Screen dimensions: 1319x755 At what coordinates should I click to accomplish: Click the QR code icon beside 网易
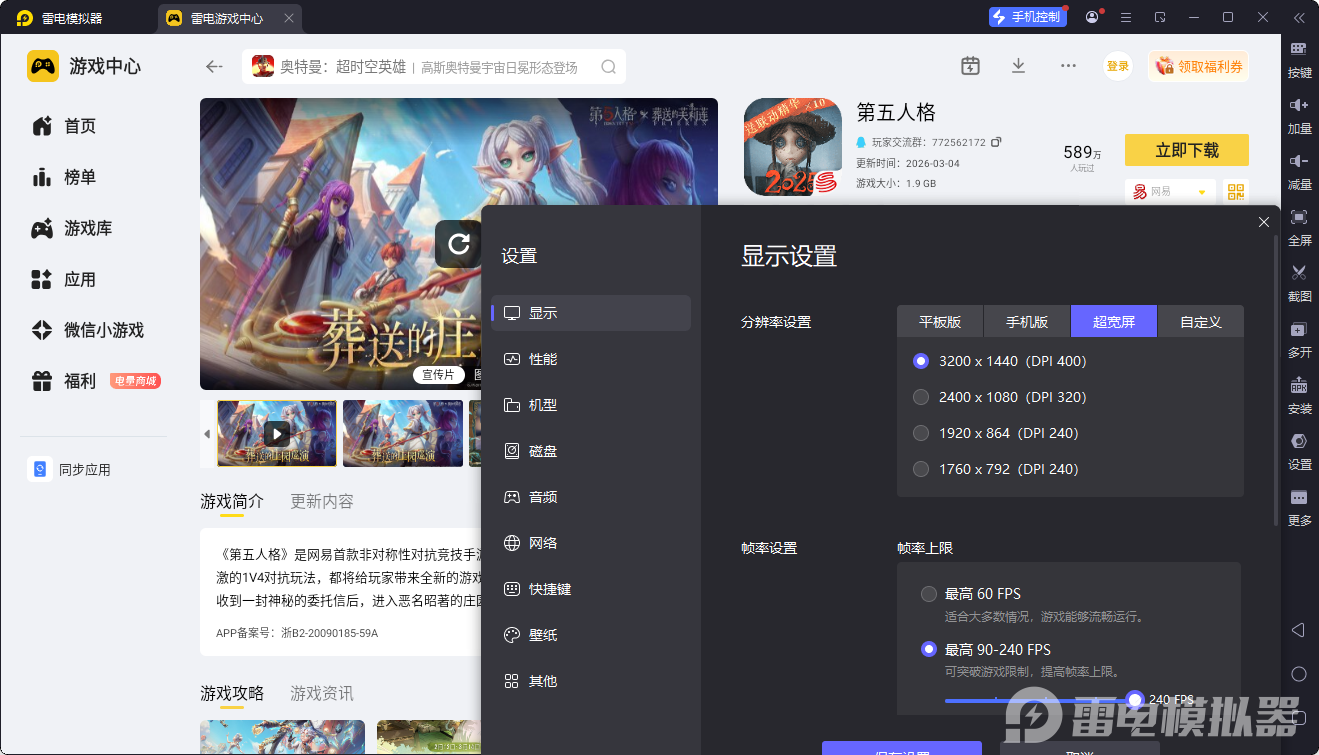point(1236,192)
